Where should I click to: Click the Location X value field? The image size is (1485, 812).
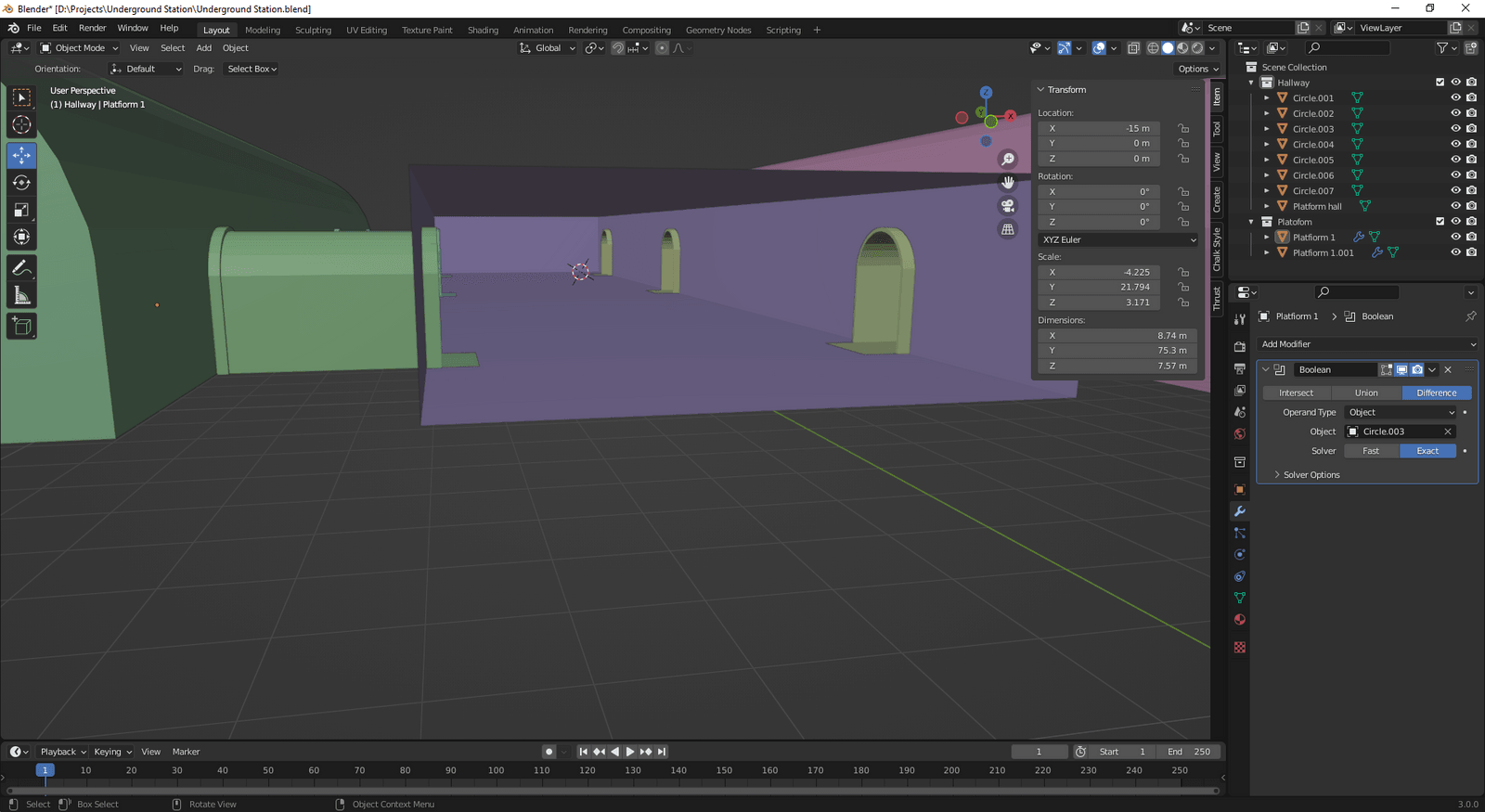click(x=1099, y=128)
